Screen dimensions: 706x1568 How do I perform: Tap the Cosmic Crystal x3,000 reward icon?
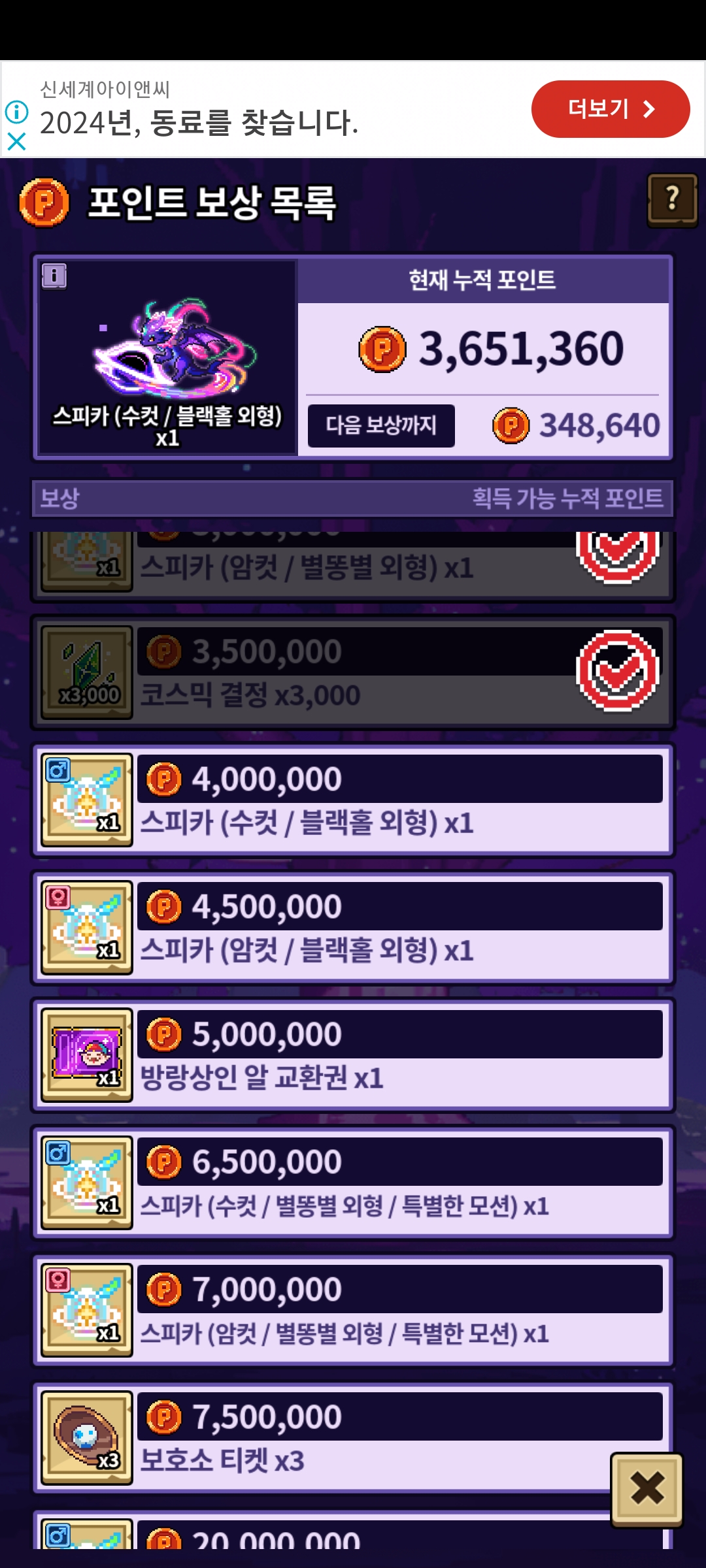[x=87, y=672]
